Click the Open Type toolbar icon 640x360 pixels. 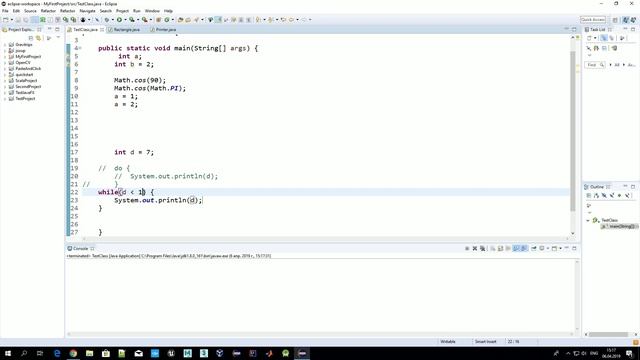pyautogui.click(x=180, y=20)
